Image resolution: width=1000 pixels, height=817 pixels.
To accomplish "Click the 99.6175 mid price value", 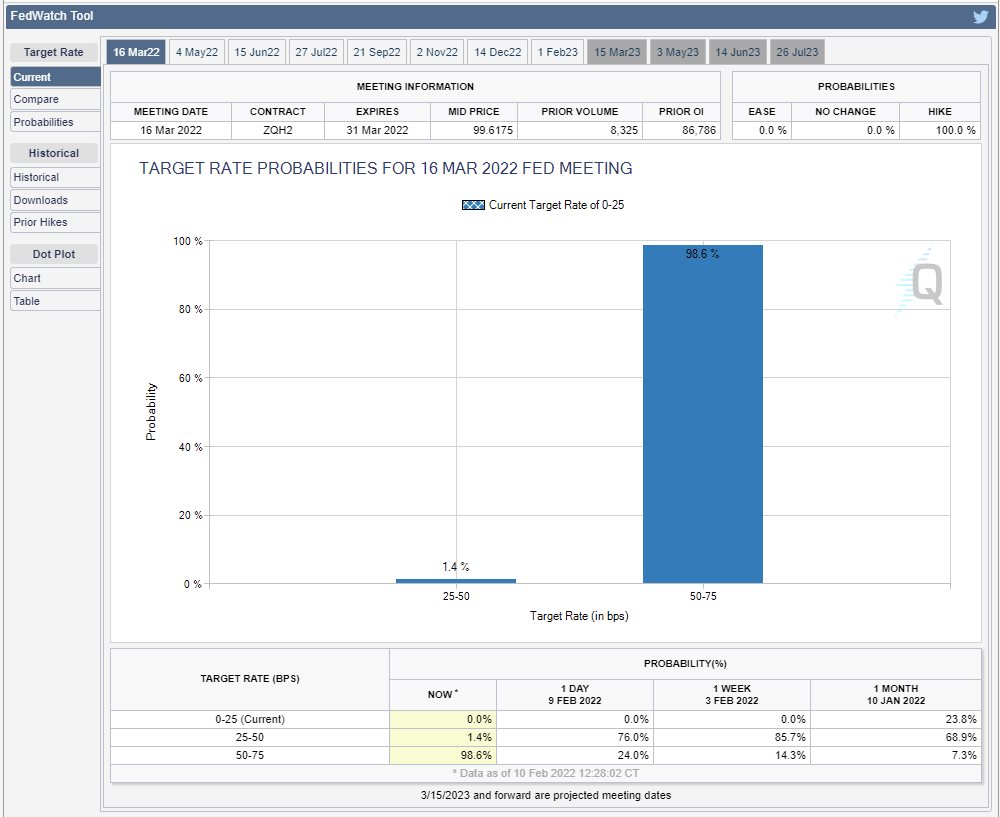I will coord(474,130).
